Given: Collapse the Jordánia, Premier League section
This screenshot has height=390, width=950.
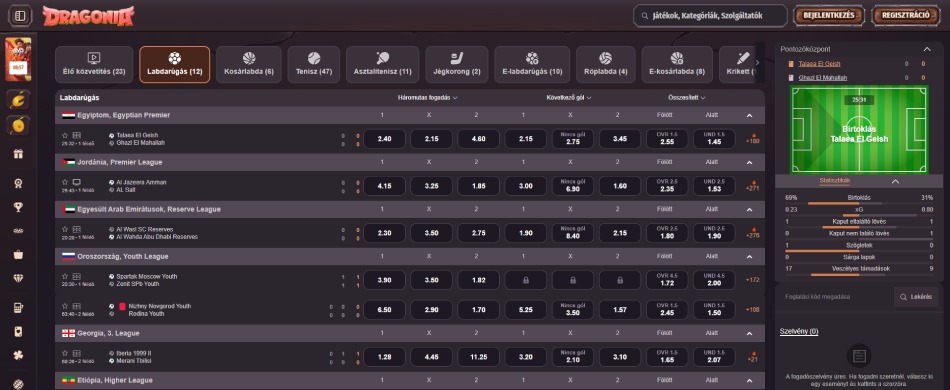Looking at the screenshot, I should click(x=749, y=162).
